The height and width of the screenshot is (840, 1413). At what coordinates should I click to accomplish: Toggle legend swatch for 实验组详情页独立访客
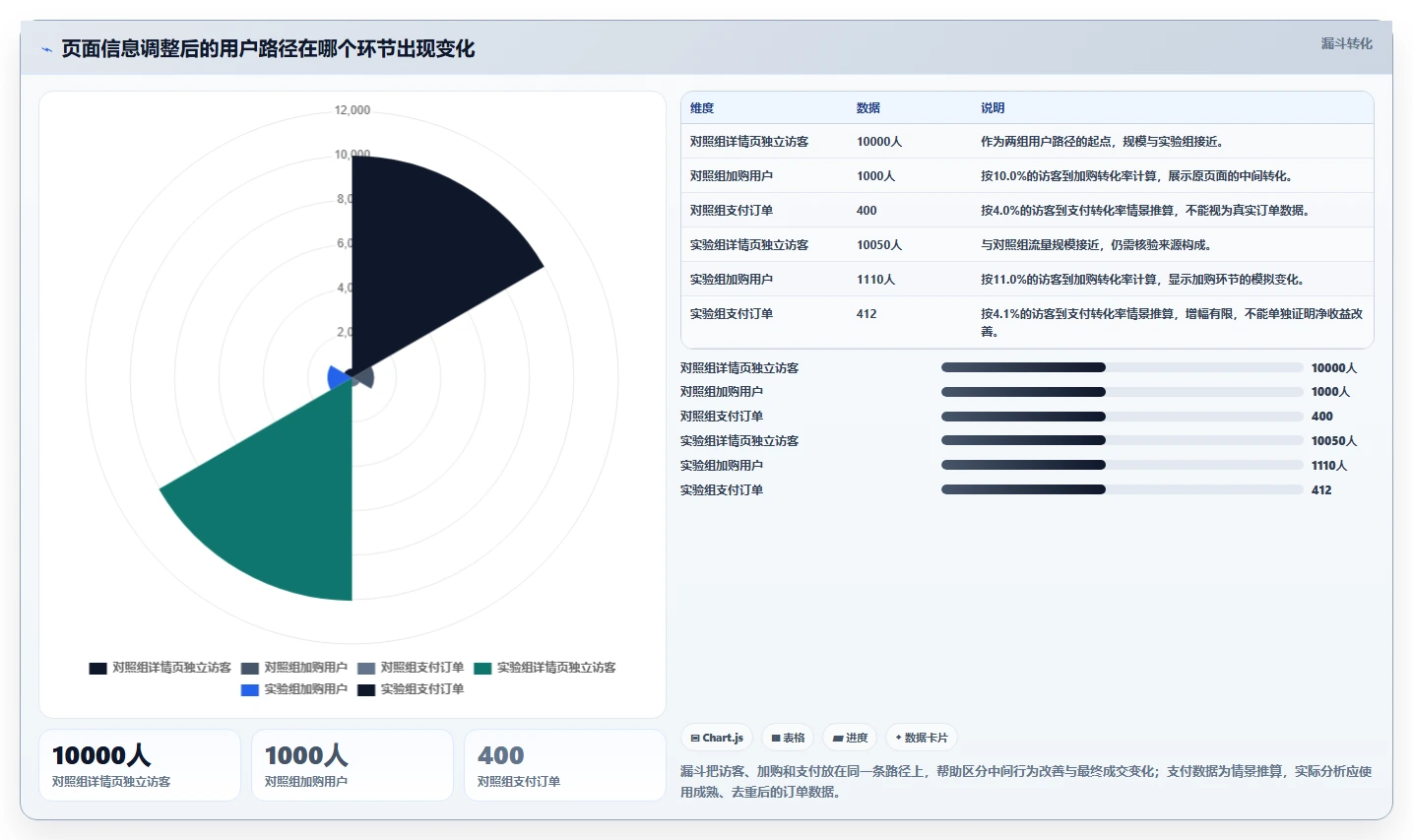[482, 668]
